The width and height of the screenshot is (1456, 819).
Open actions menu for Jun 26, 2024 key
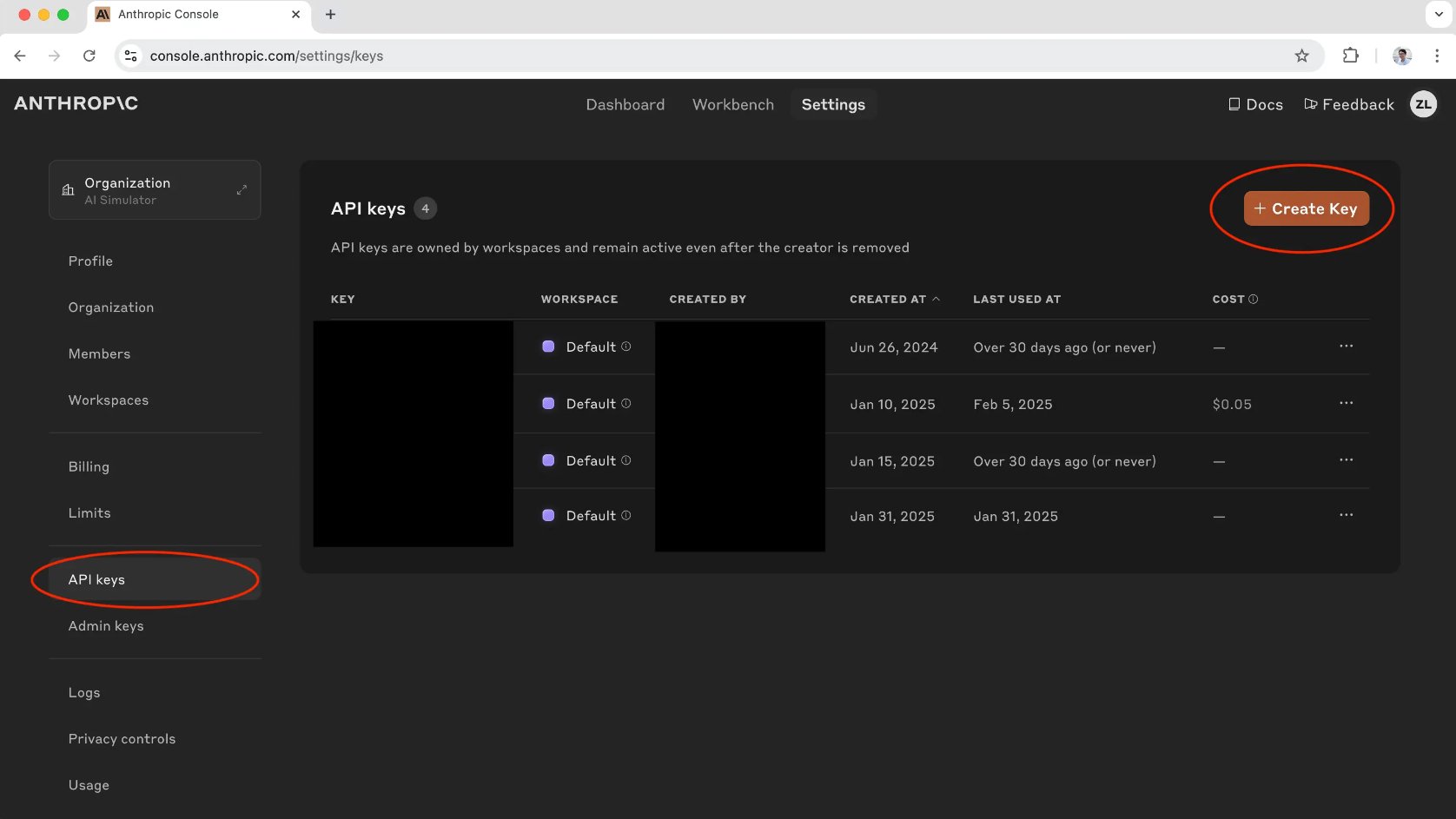[1346, 347]
